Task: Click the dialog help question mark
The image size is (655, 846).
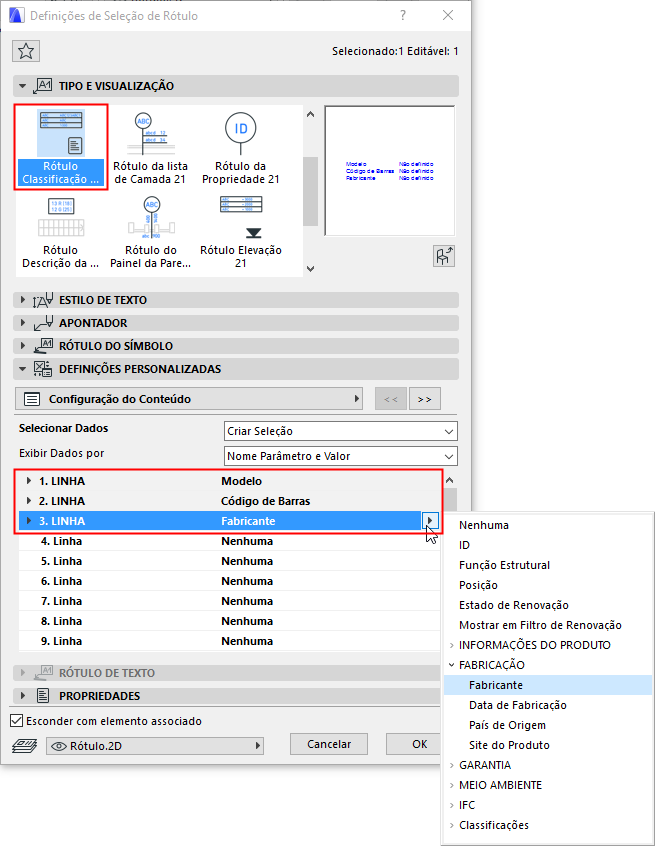Action: [402, 15]
